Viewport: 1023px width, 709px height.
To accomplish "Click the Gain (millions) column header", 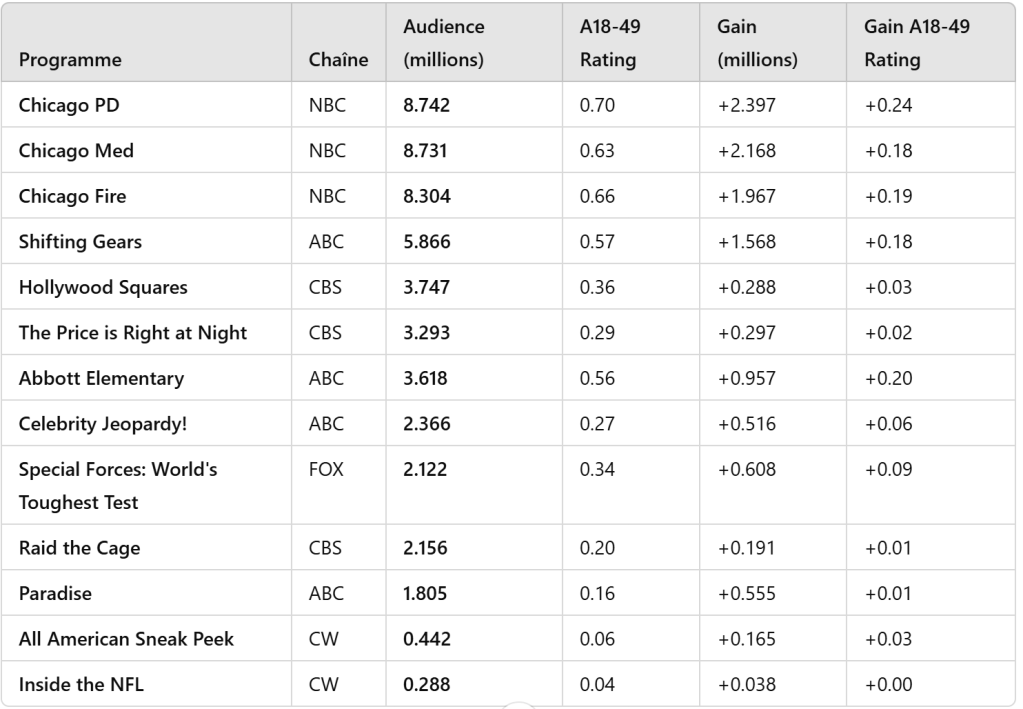I will coord(757,43).
